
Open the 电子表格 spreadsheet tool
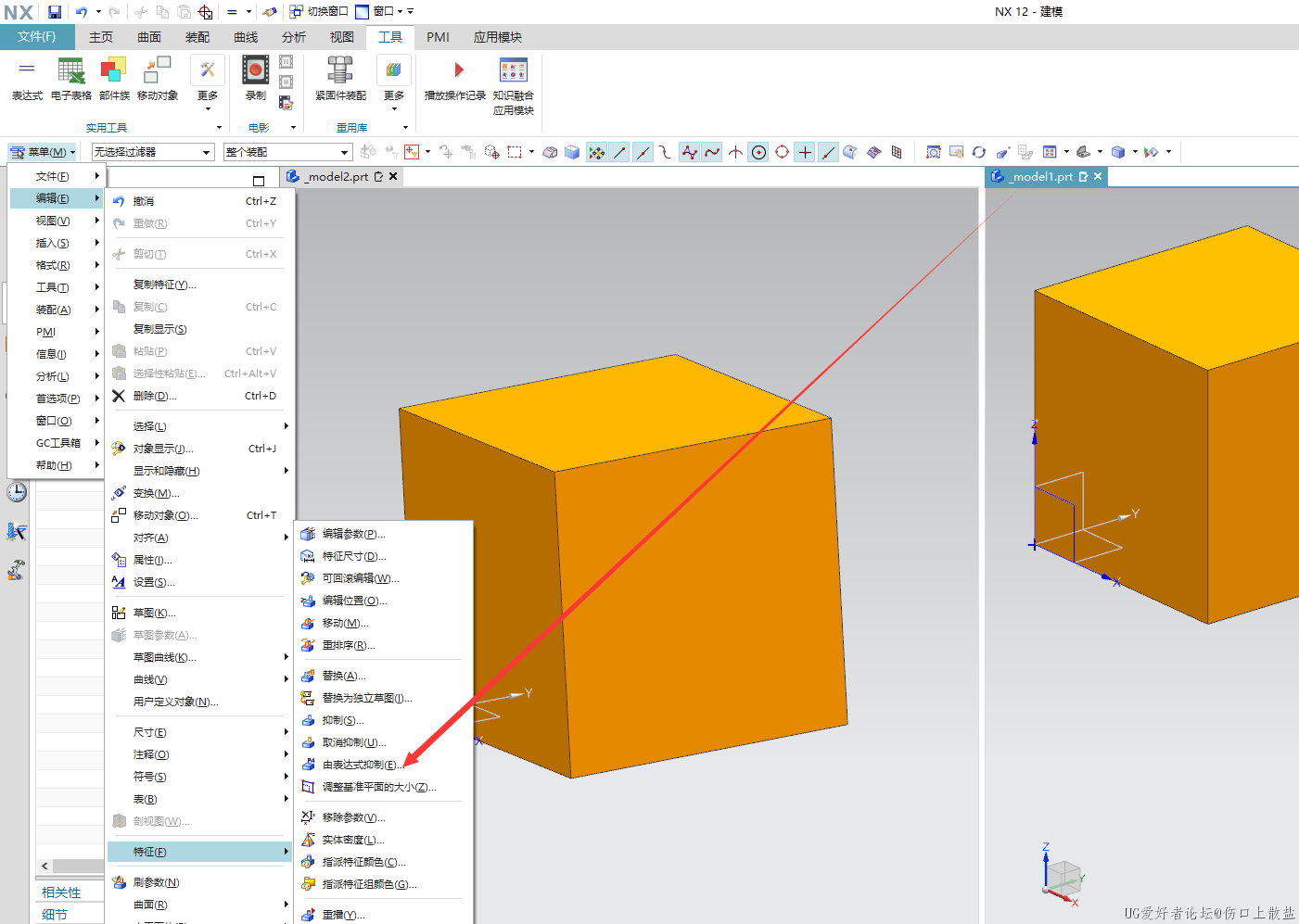pos(71,79)
